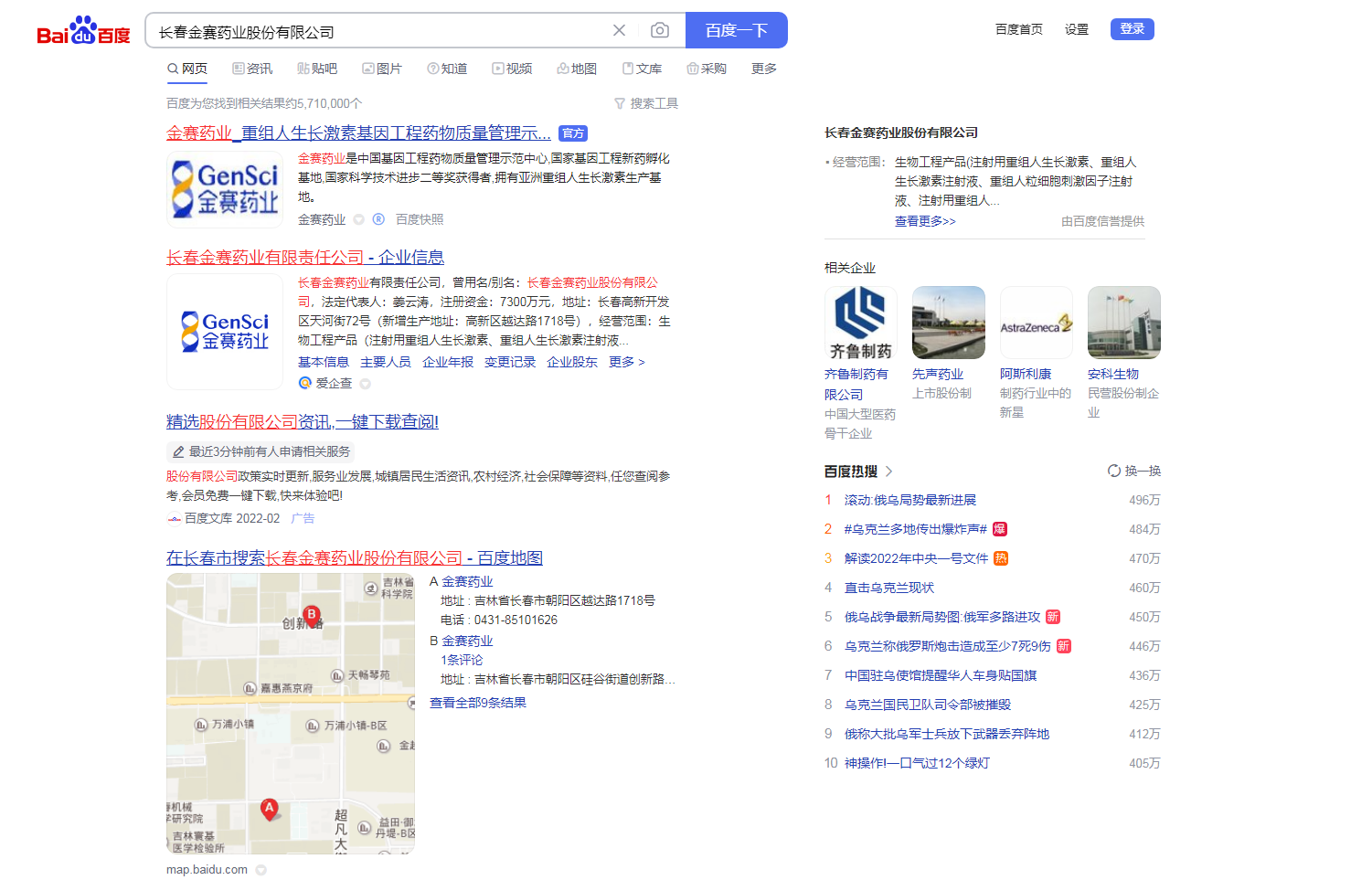Open 百度首页 link

1018,29
